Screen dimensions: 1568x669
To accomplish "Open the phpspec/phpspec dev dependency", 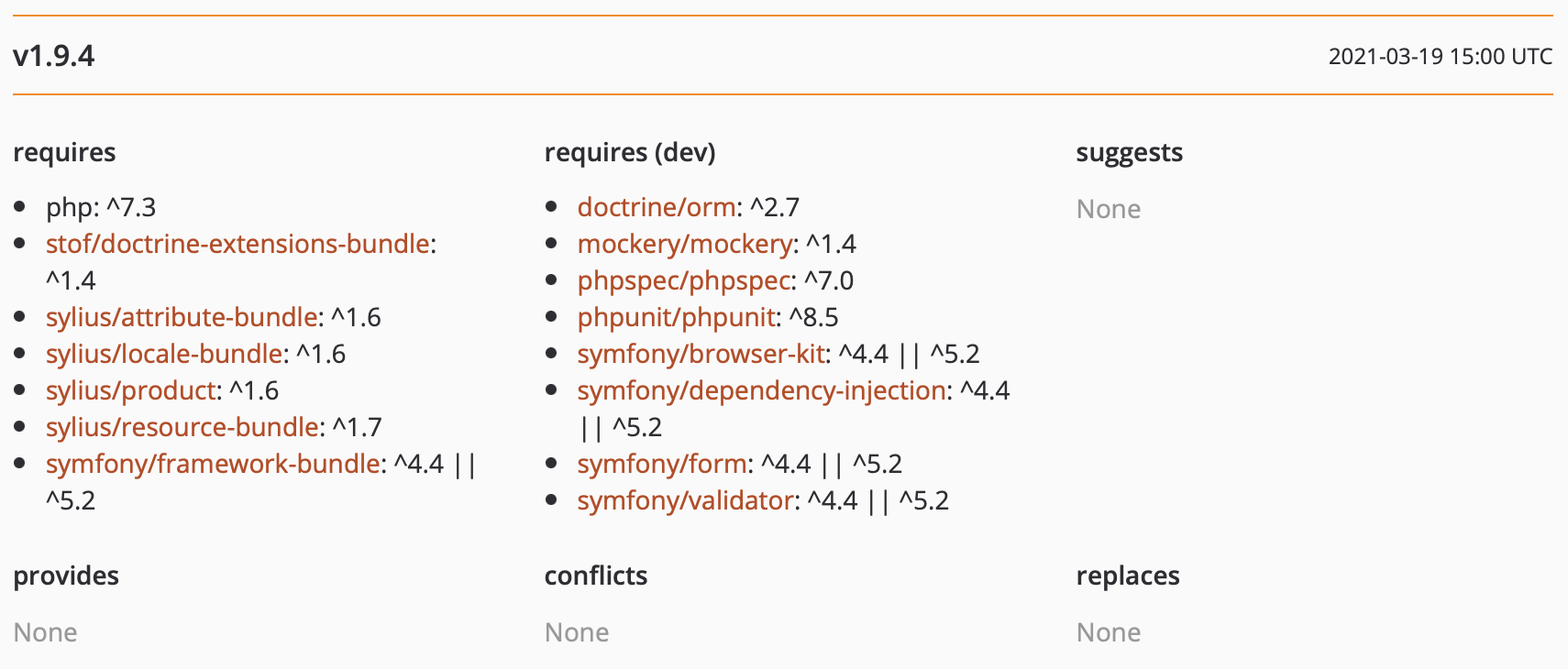I will click(684, 280).
